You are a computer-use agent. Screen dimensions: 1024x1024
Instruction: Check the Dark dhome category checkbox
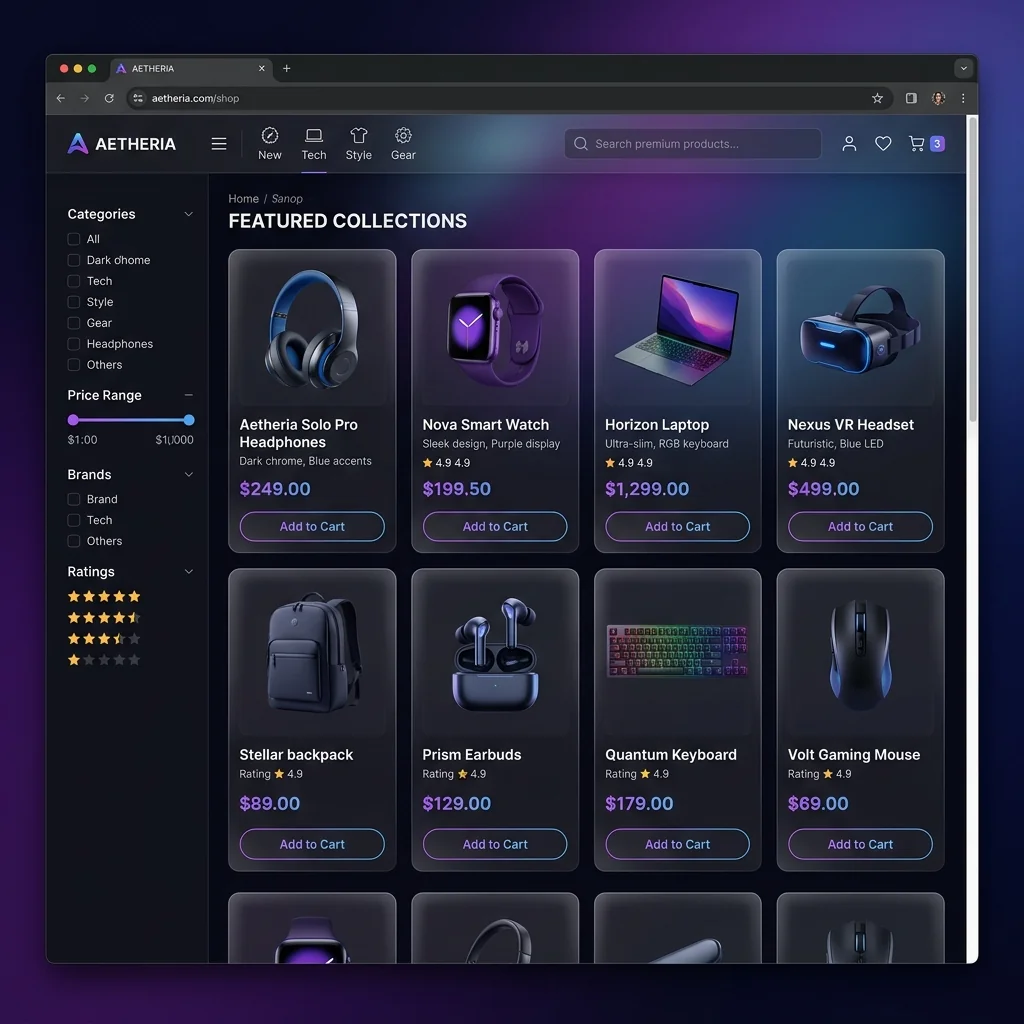(74, 260)
